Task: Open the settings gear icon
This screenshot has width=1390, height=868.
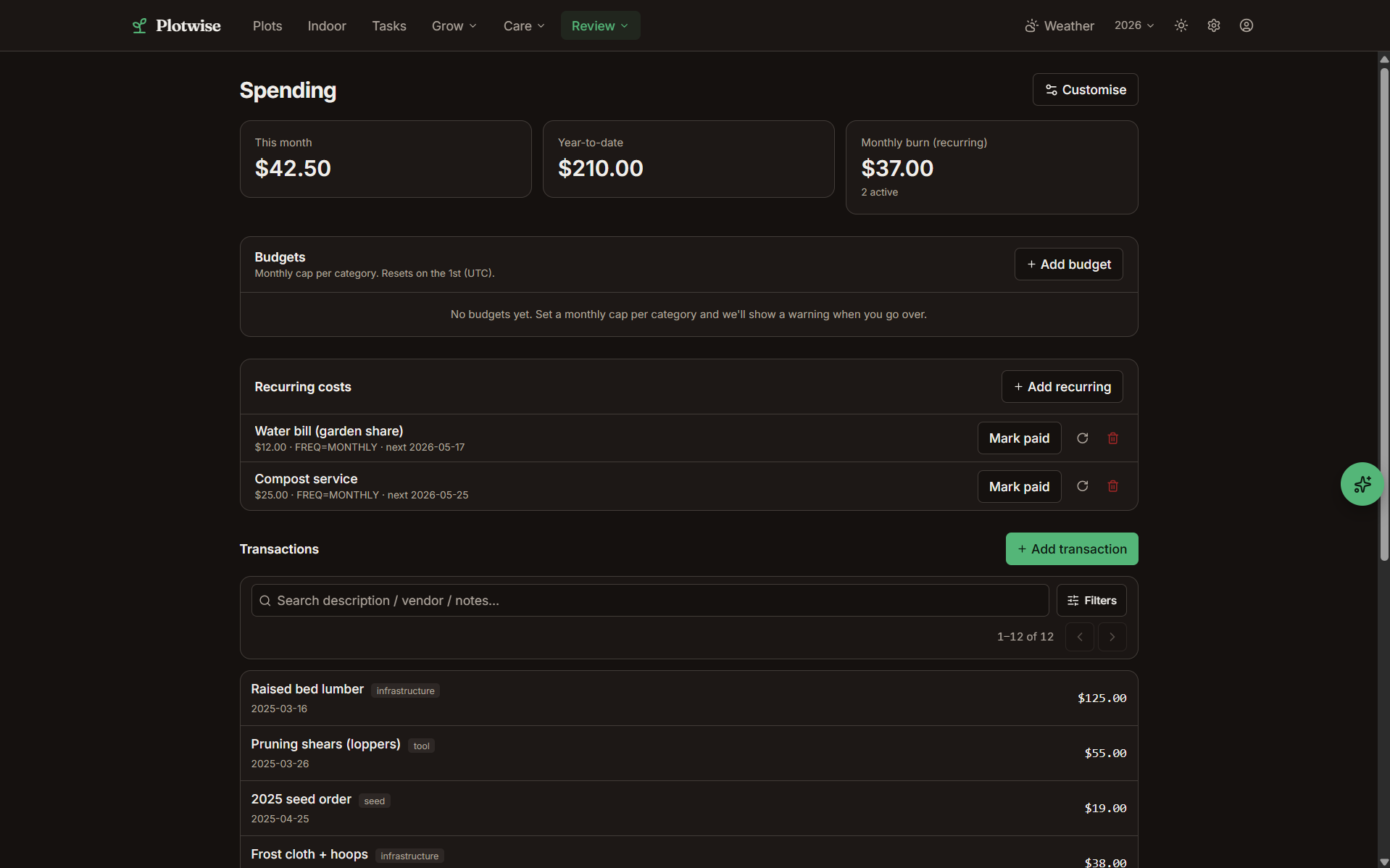Action: (1213, 25)
